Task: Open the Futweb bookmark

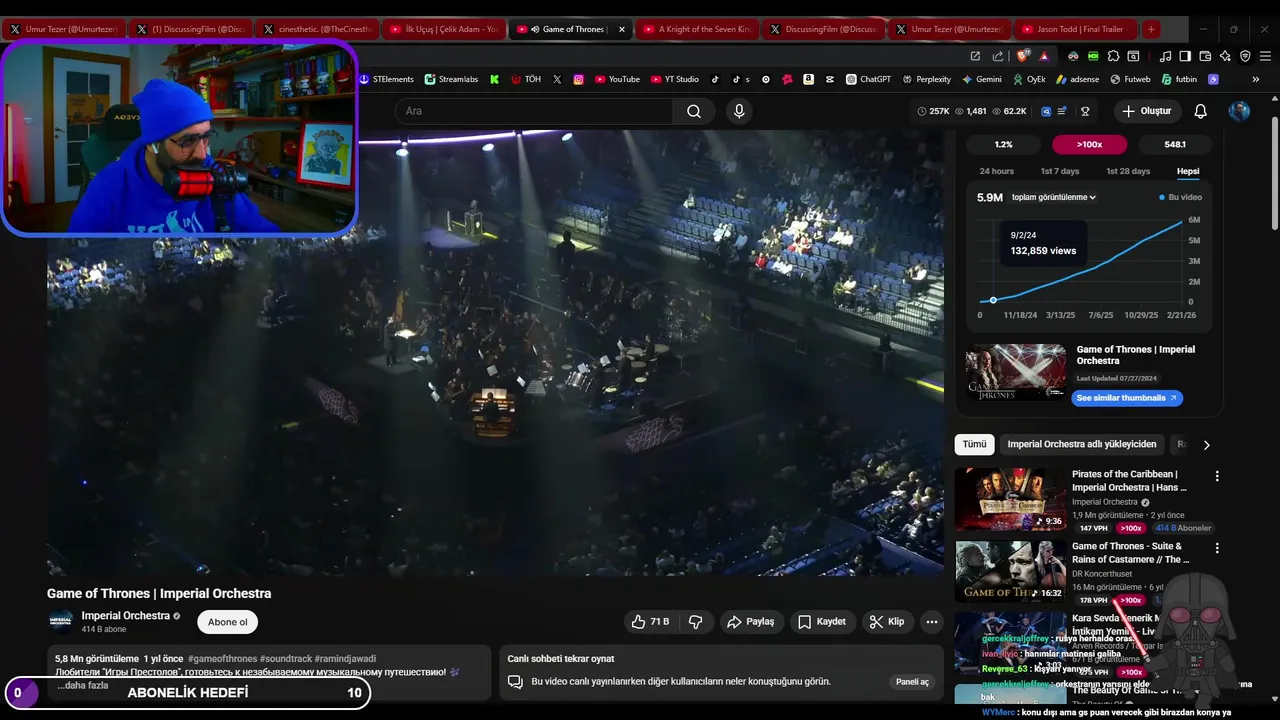Action: point(1129,79)
